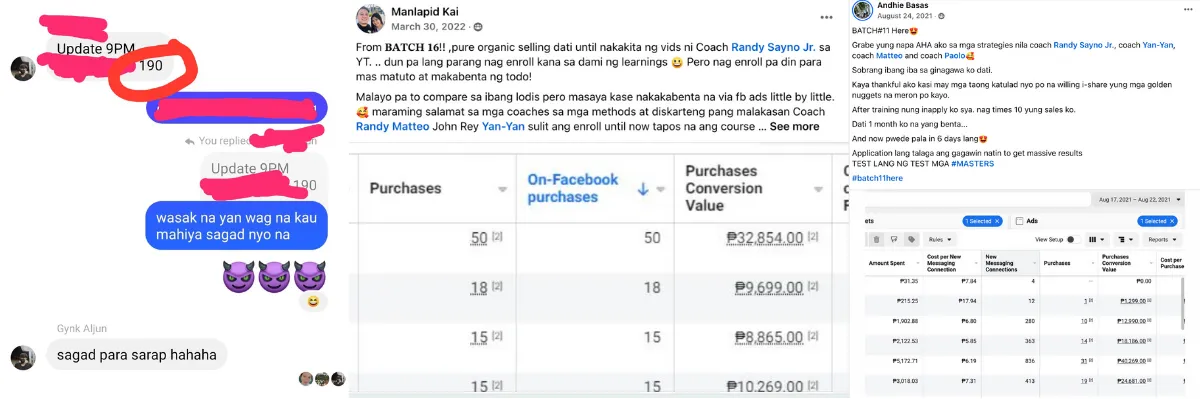Screen dimensions: 1200x399
Task: Open the Rules dropdown in the Ads Manager toolbar
Action: pyautogui.click(x=939, y=239)
